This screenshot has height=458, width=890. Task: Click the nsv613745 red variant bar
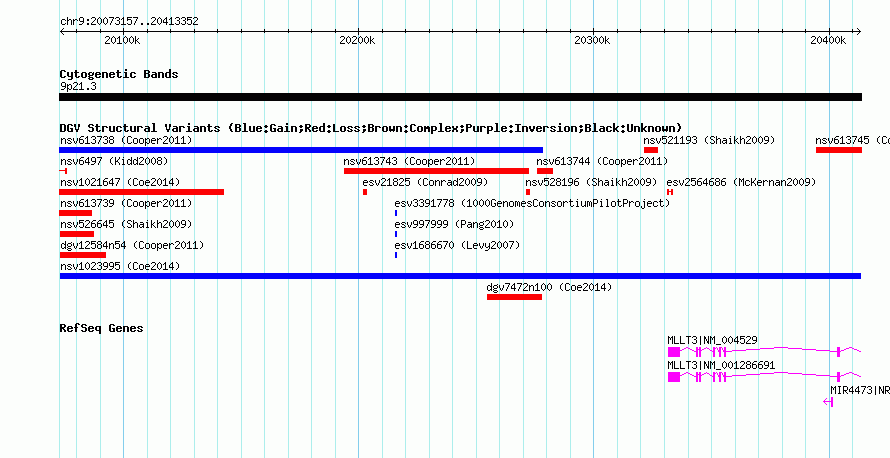point(839,150)
